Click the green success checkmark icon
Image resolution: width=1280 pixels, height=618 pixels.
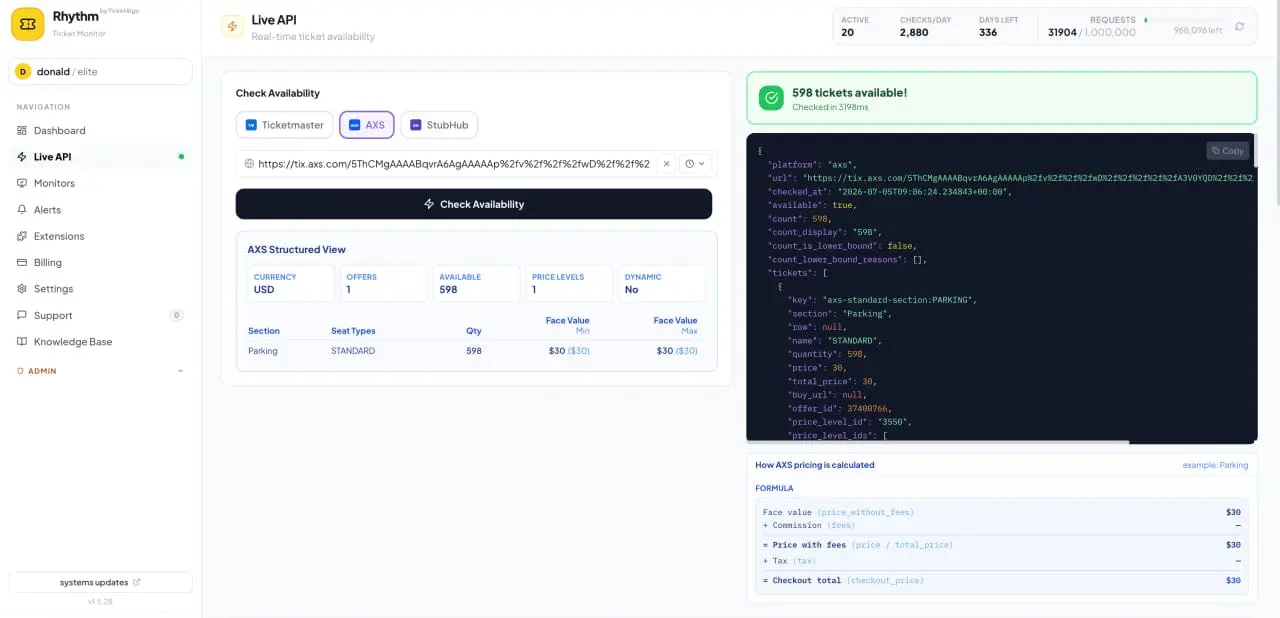(771, 98)
